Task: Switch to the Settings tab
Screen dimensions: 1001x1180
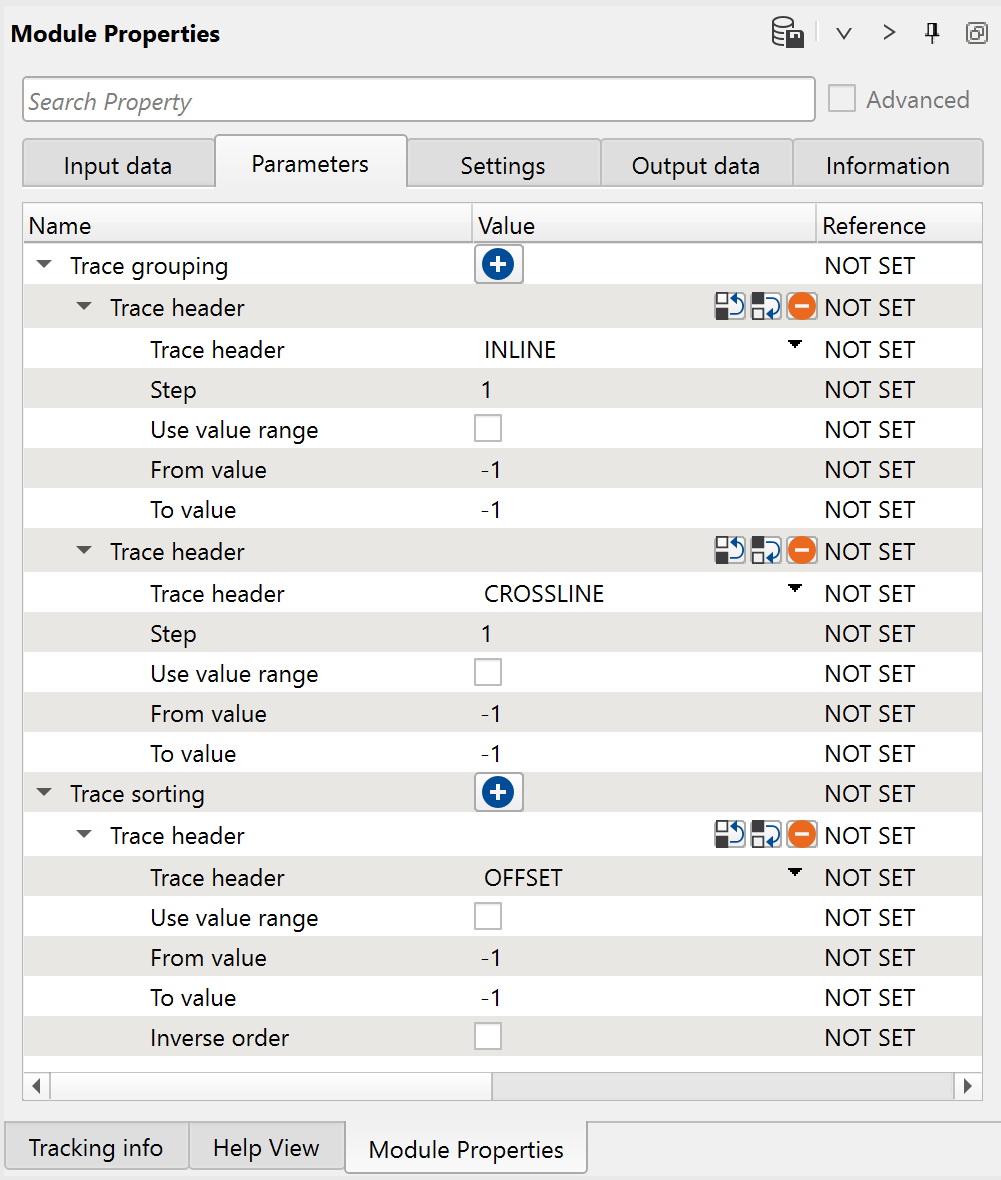Action: click(503, 166)
